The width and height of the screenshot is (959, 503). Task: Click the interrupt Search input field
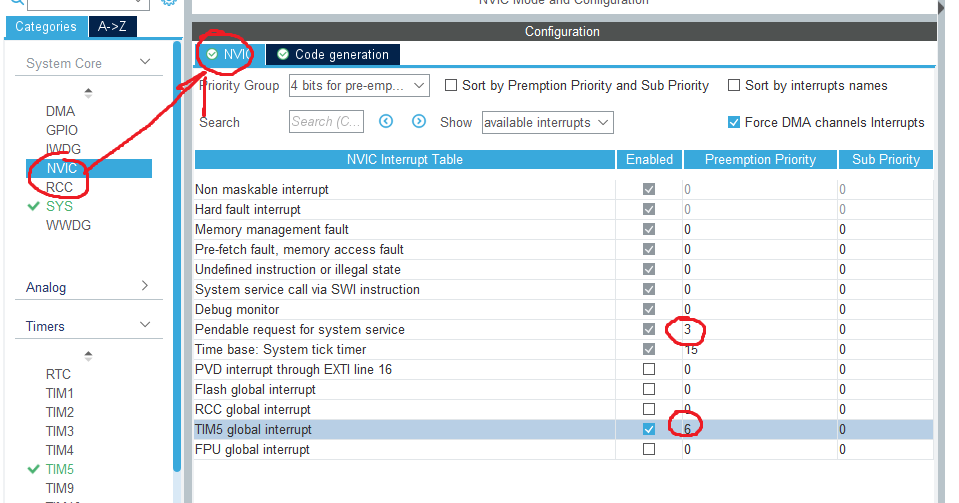coord(326,122)
